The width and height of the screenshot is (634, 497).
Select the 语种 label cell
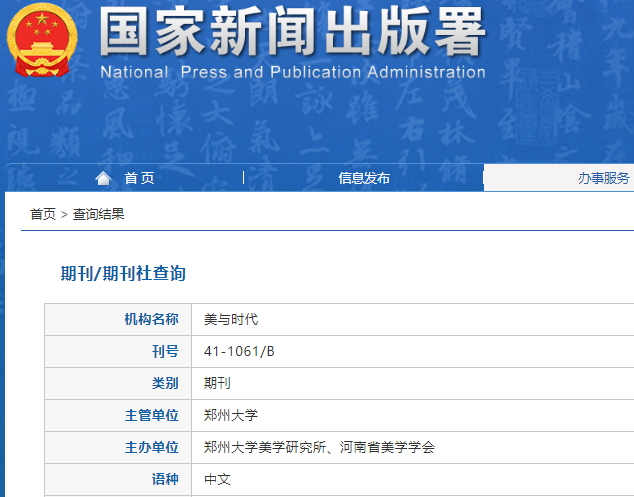(x=118, y=480)
